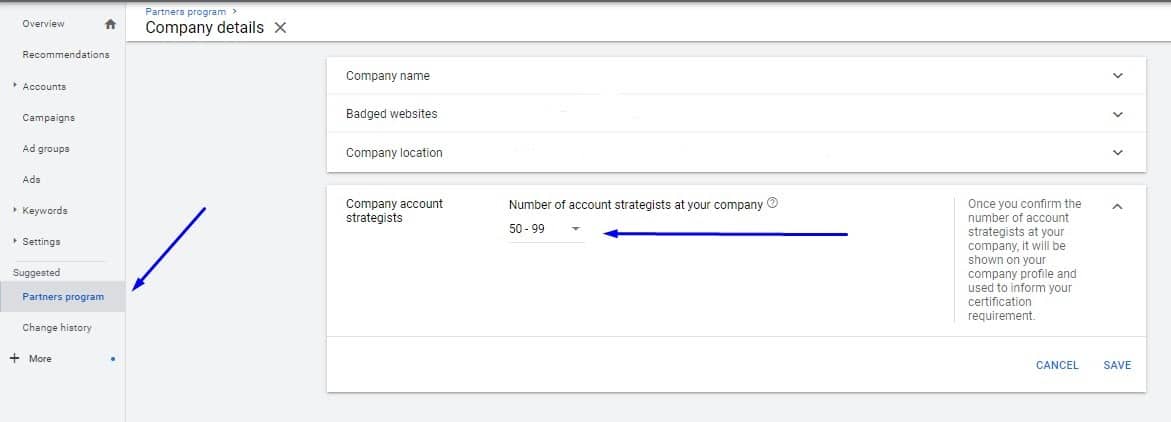Expand the Accounts tree arrow

coord(15,87)
